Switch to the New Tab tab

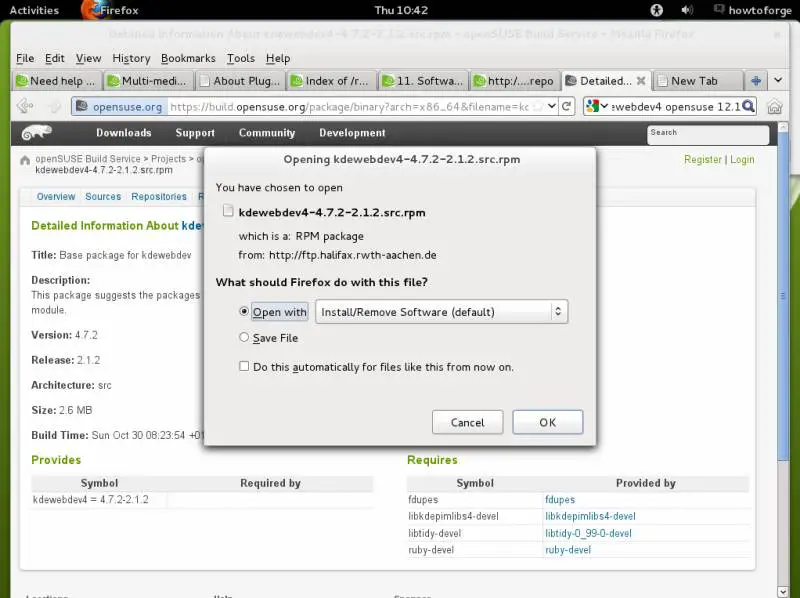(x=697, y=81)
